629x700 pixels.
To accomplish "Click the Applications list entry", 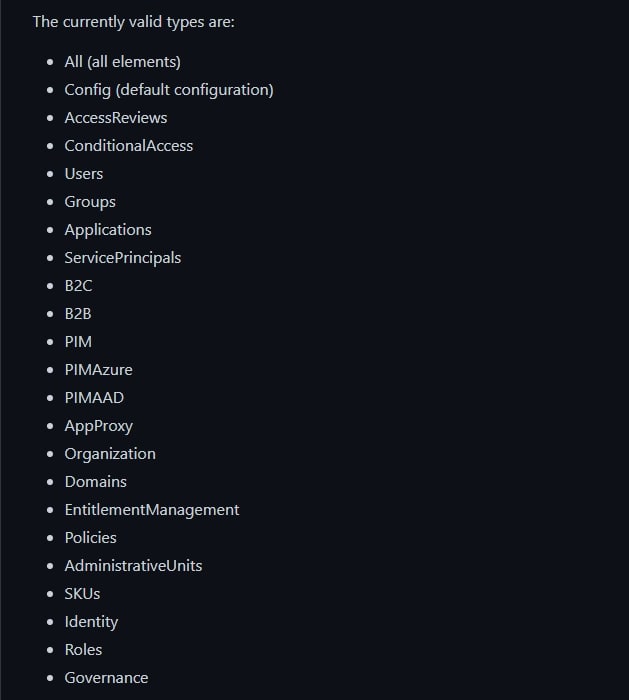I will pos(108,230).
